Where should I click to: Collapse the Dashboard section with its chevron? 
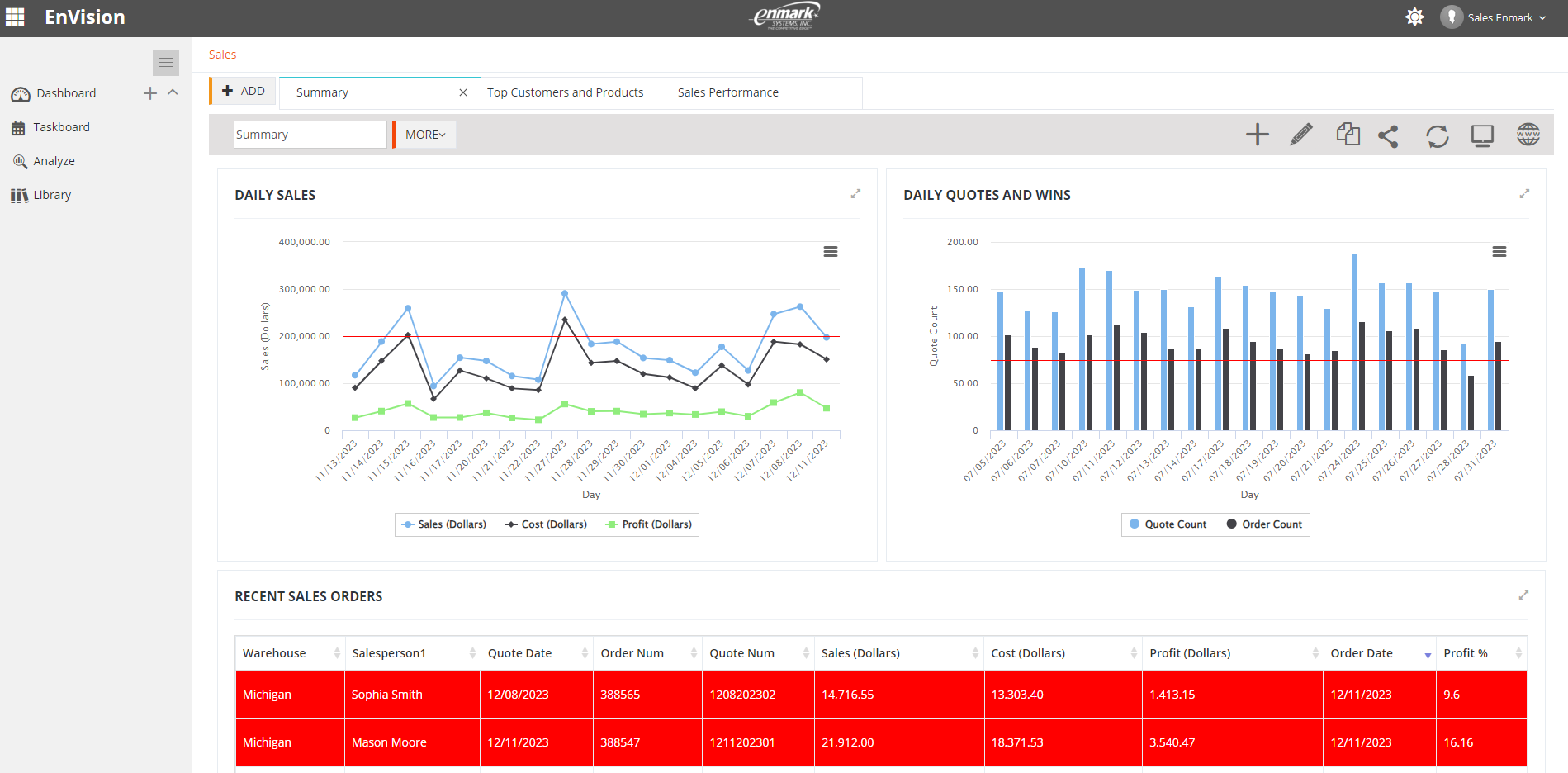coord(173,93)
